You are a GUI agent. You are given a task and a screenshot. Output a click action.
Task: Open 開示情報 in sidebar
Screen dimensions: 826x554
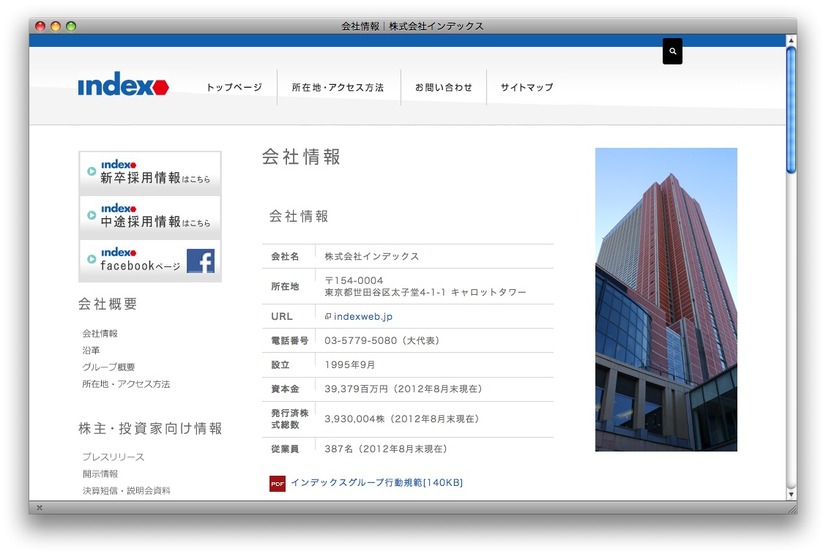tap(100, 474)
